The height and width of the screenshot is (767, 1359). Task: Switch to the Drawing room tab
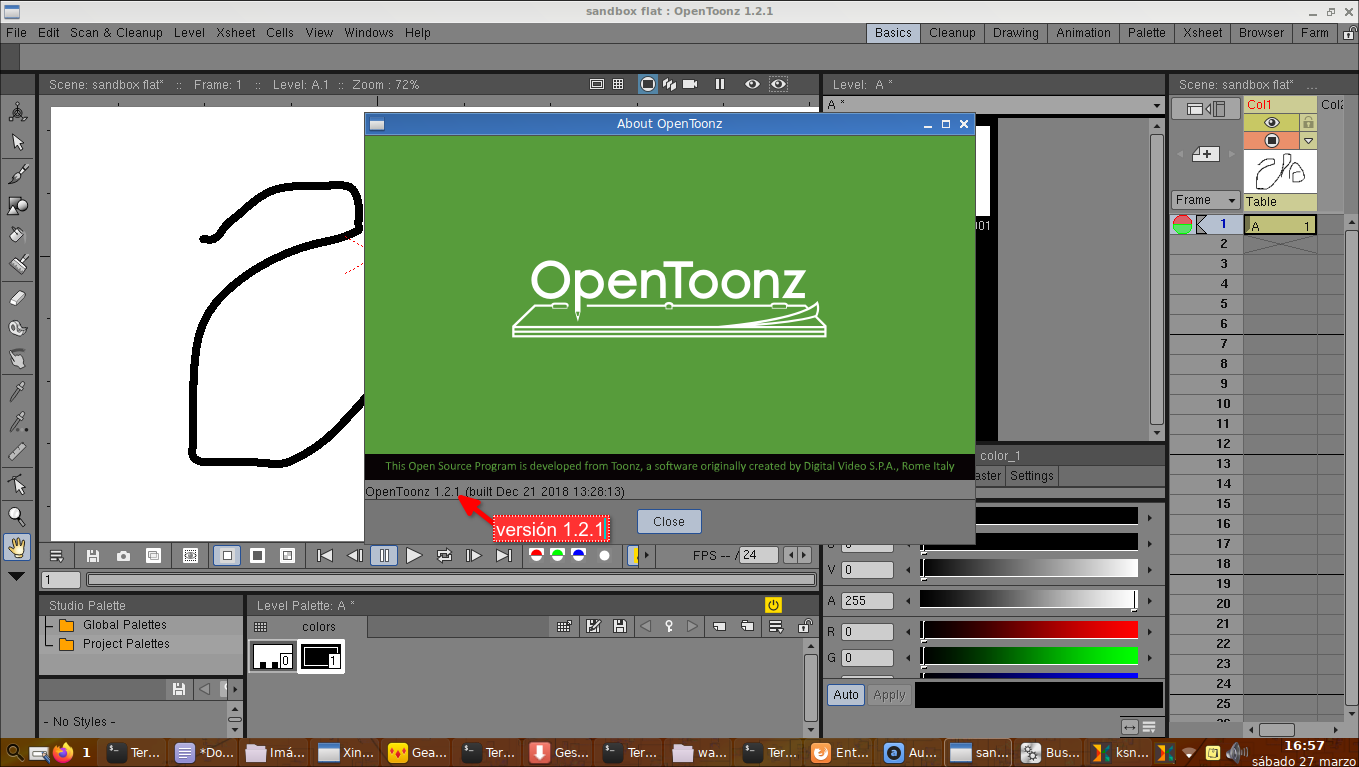[x=1015, y=32]
